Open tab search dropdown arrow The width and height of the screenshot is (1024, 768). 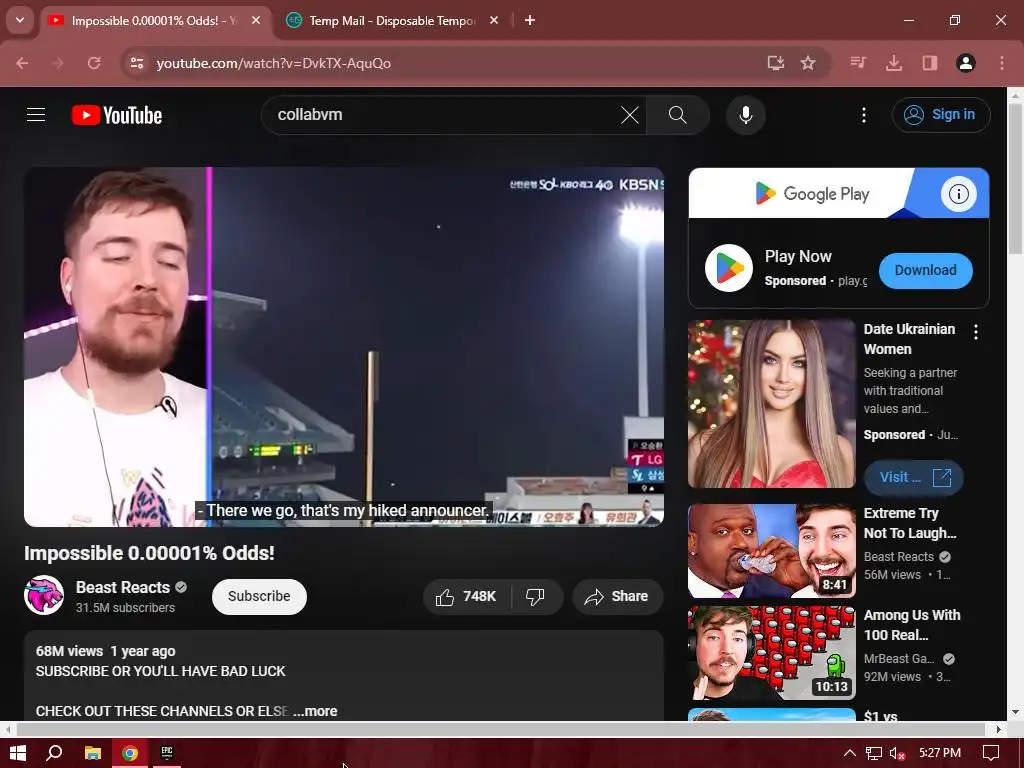(x=20, y=20)
